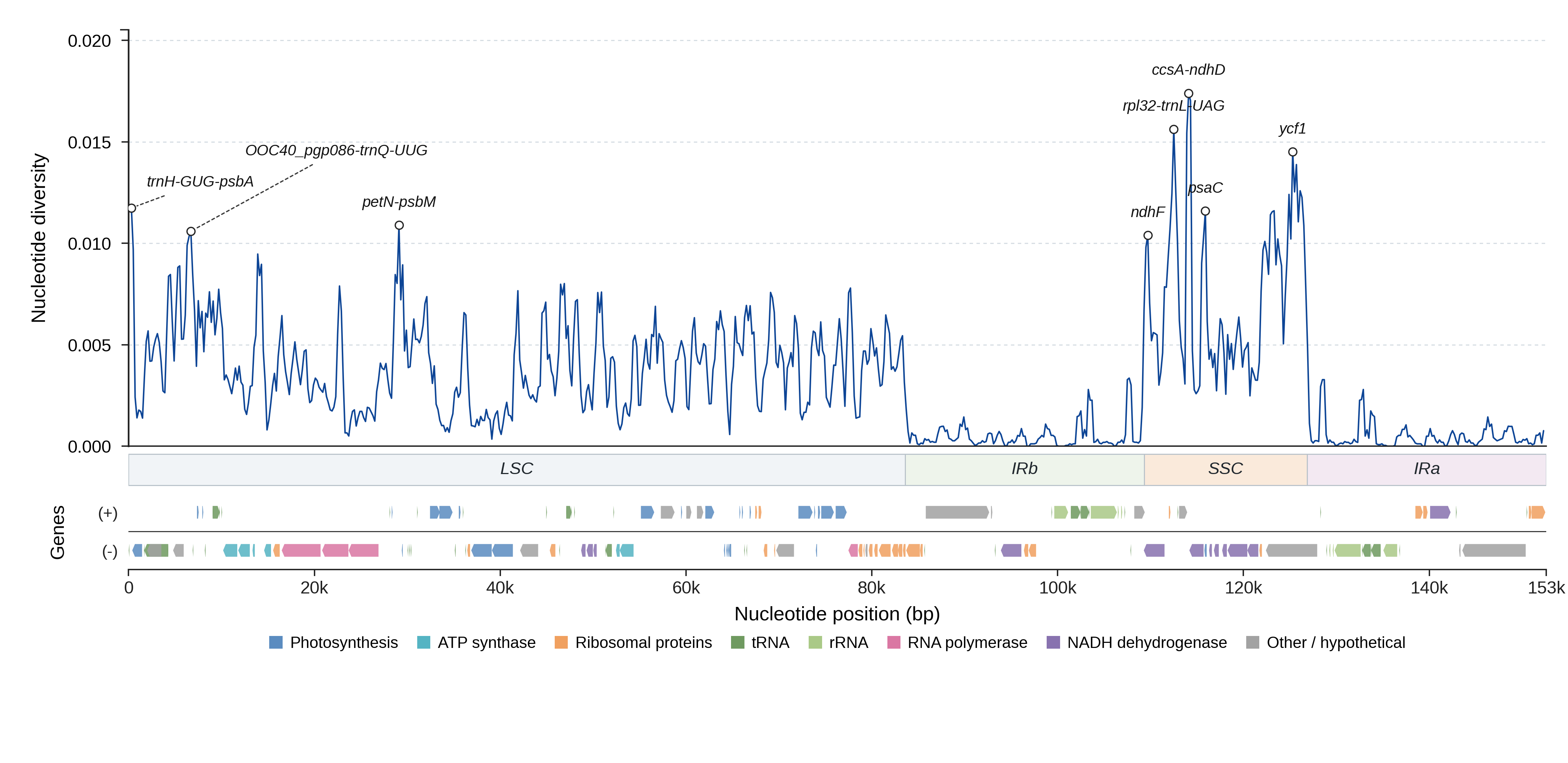Screen dimensions: 1568x763
Task: Click the 0.020 y-axis tick label
Action: point(90,41)
